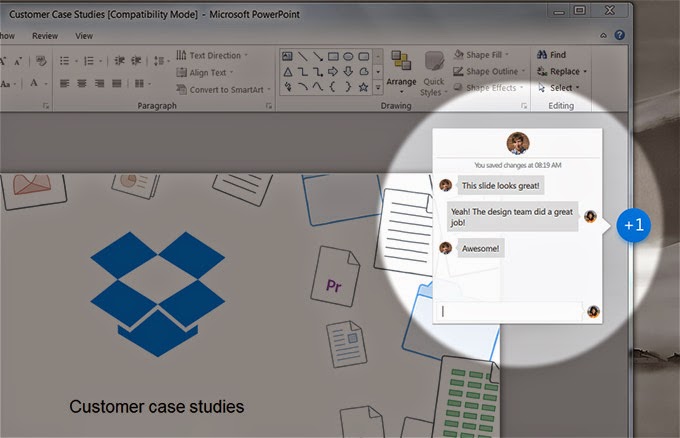Expand the shapes gallery More button
Viewport: 680px width, 438px height.
[378, 88]
